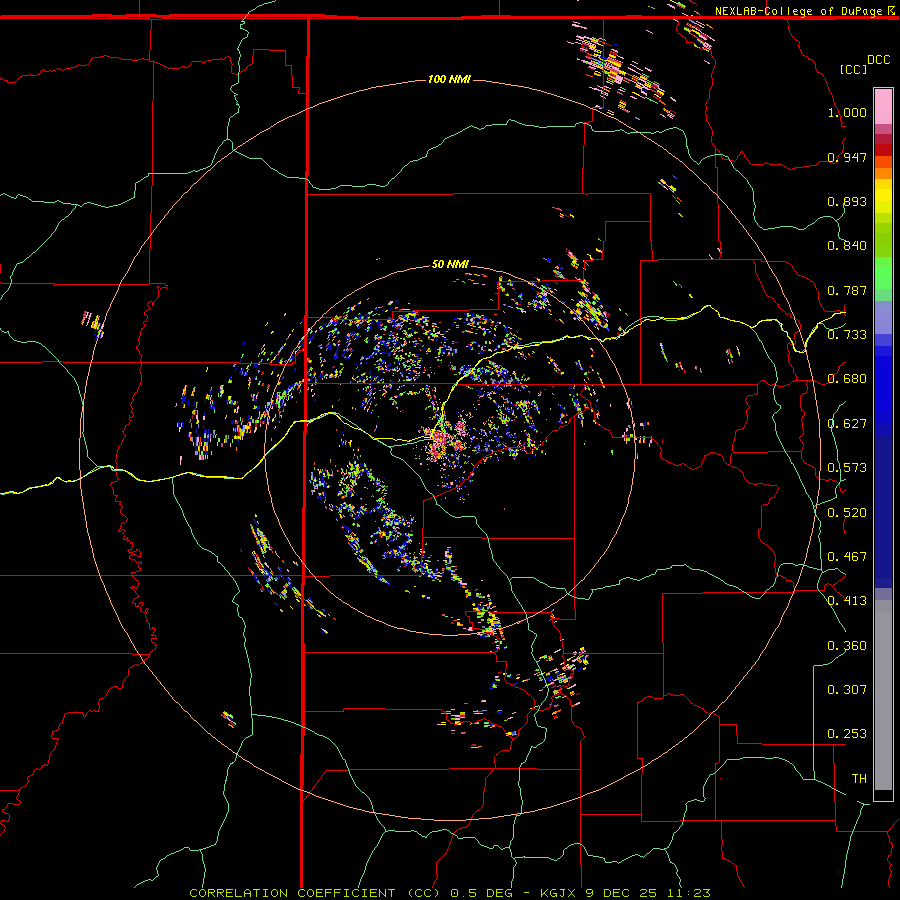Click the 0.360 scale value
This screenshot has width=900, height=900.
click(847, 646)
